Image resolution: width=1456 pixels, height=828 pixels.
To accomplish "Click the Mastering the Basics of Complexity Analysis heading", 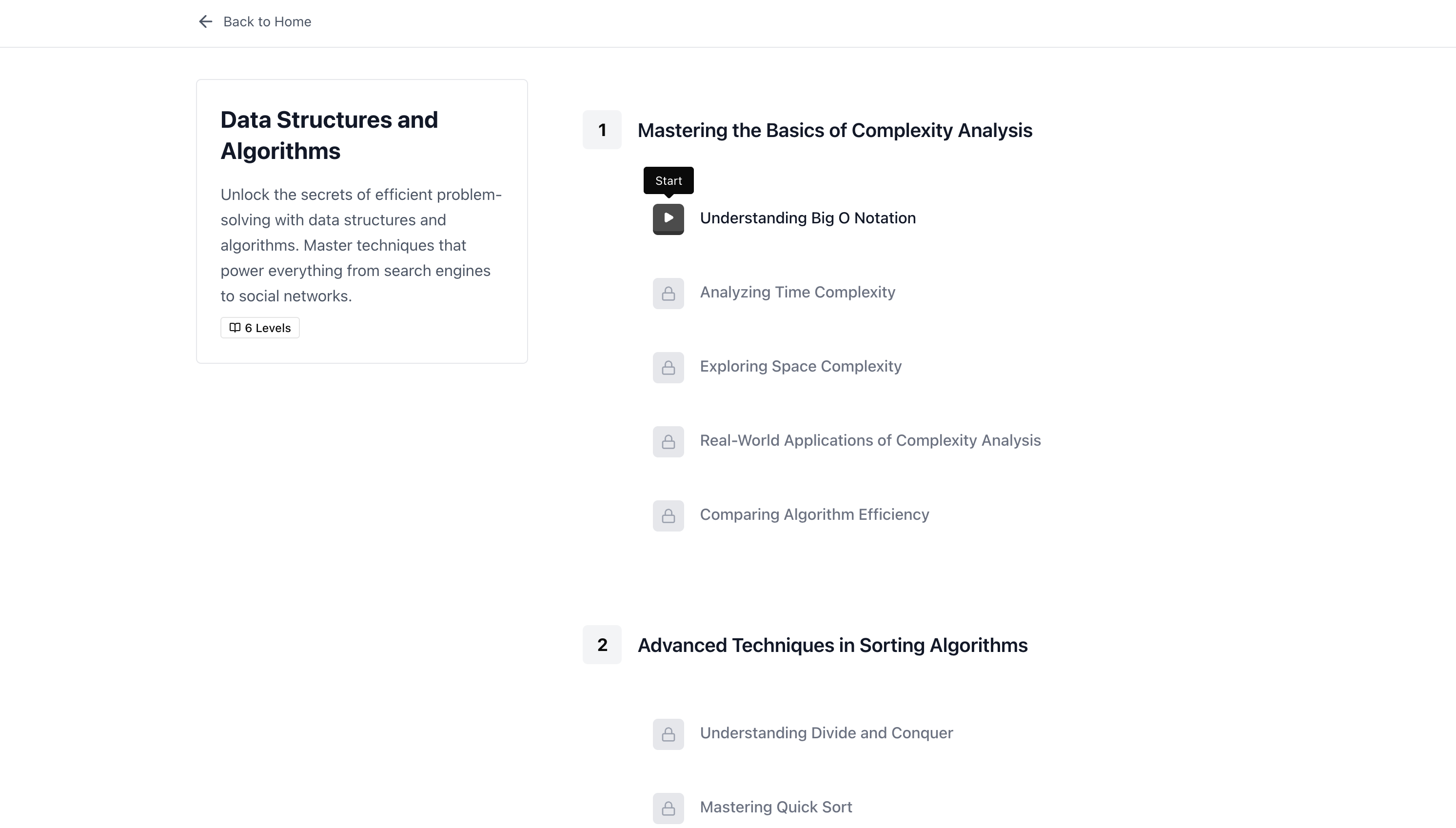I will click(x=835, y=130).
